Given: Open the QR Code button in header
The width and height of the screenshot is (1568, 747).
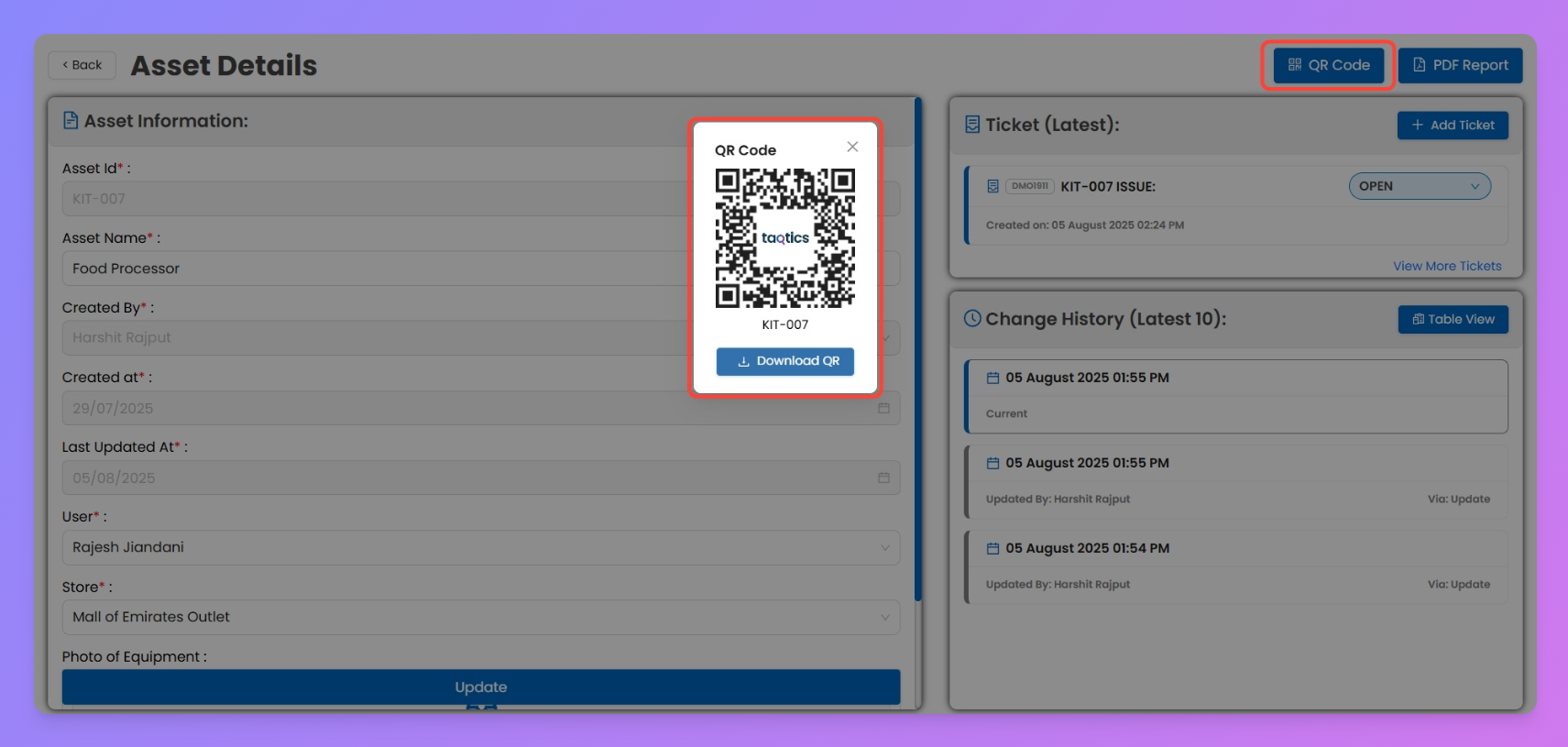Looking at the screenshot, I should (1329, 65).
